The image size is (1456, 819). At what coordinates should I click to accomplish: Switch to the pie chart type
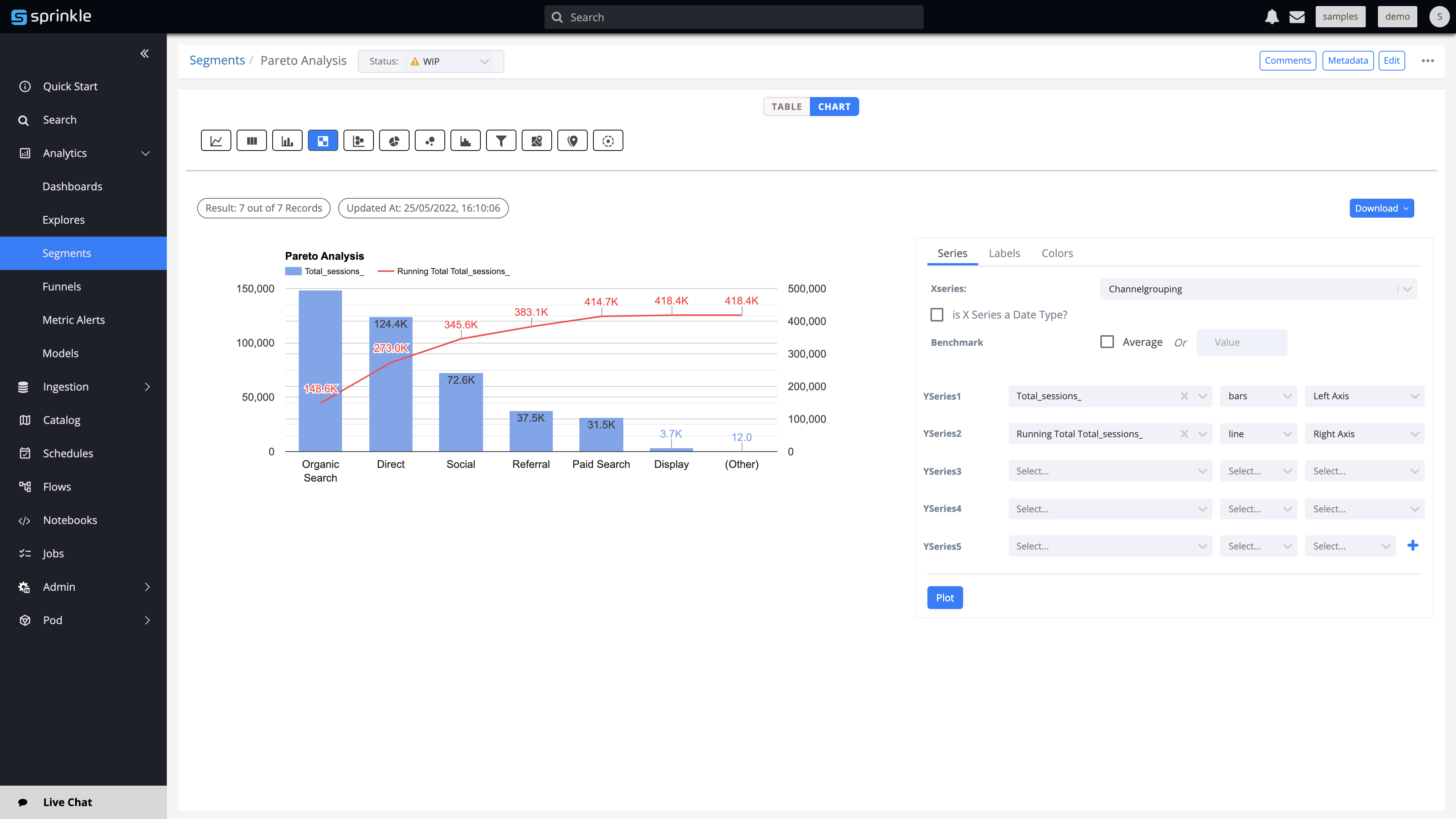click(x=394, y=140)
